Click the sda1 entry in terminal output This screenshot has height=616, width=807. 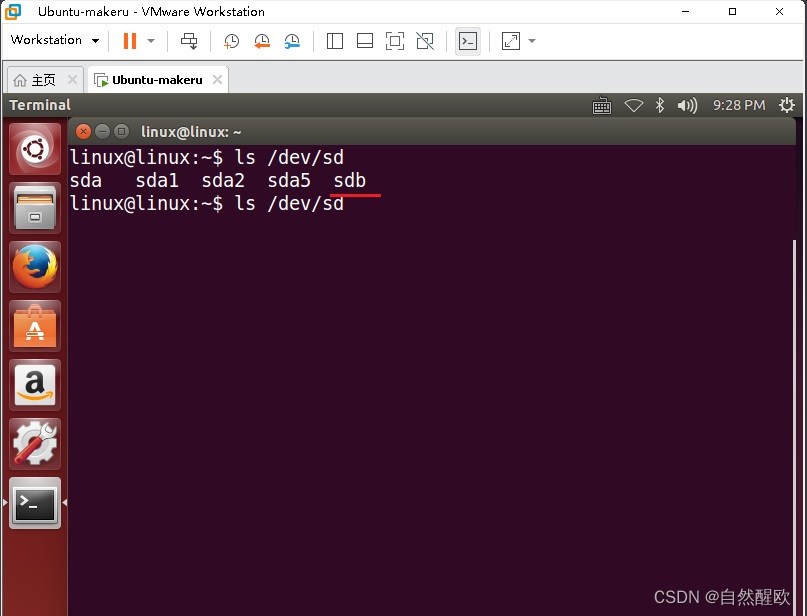tap(157, 181)
